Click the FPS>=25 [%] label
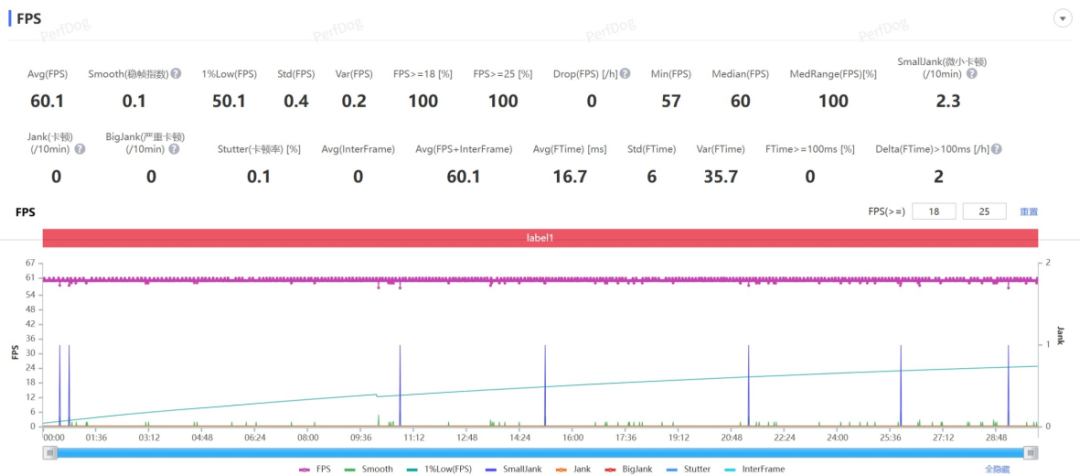Image resolution: width=1080 pixels, height=476 pixels. tap(503, 74)
